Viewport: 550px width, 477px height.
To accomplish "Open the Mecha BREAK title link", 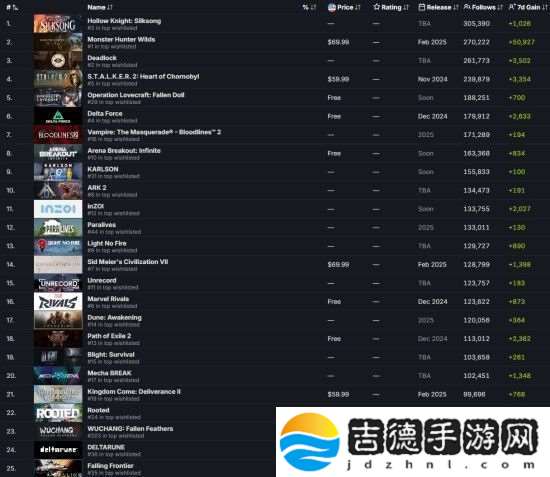I will (109, 373).
